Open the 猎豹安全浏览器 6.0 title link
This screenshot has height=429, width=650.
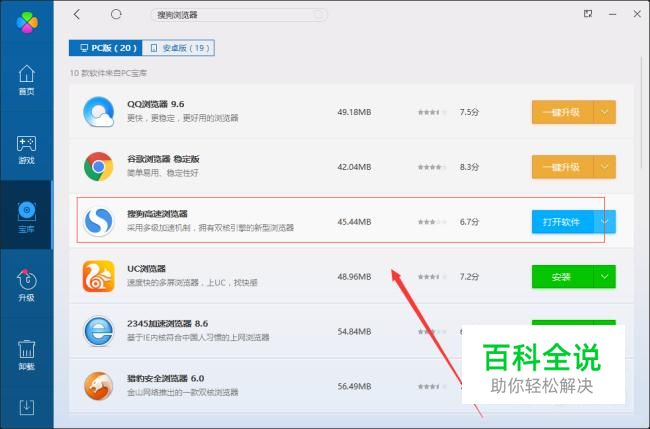165,378
